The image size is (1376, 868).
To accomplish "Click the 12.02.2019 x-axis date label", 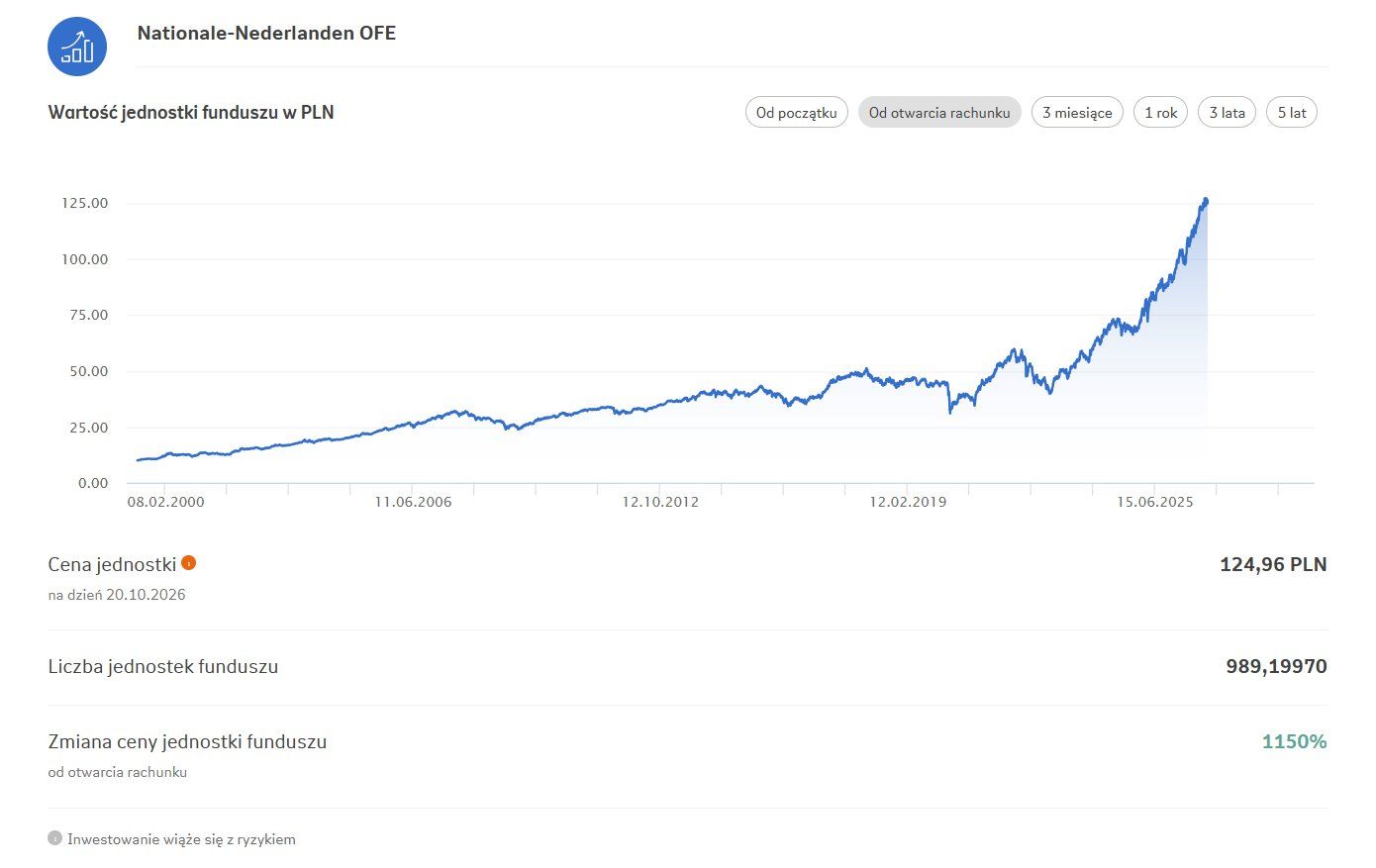I will 908,502.
